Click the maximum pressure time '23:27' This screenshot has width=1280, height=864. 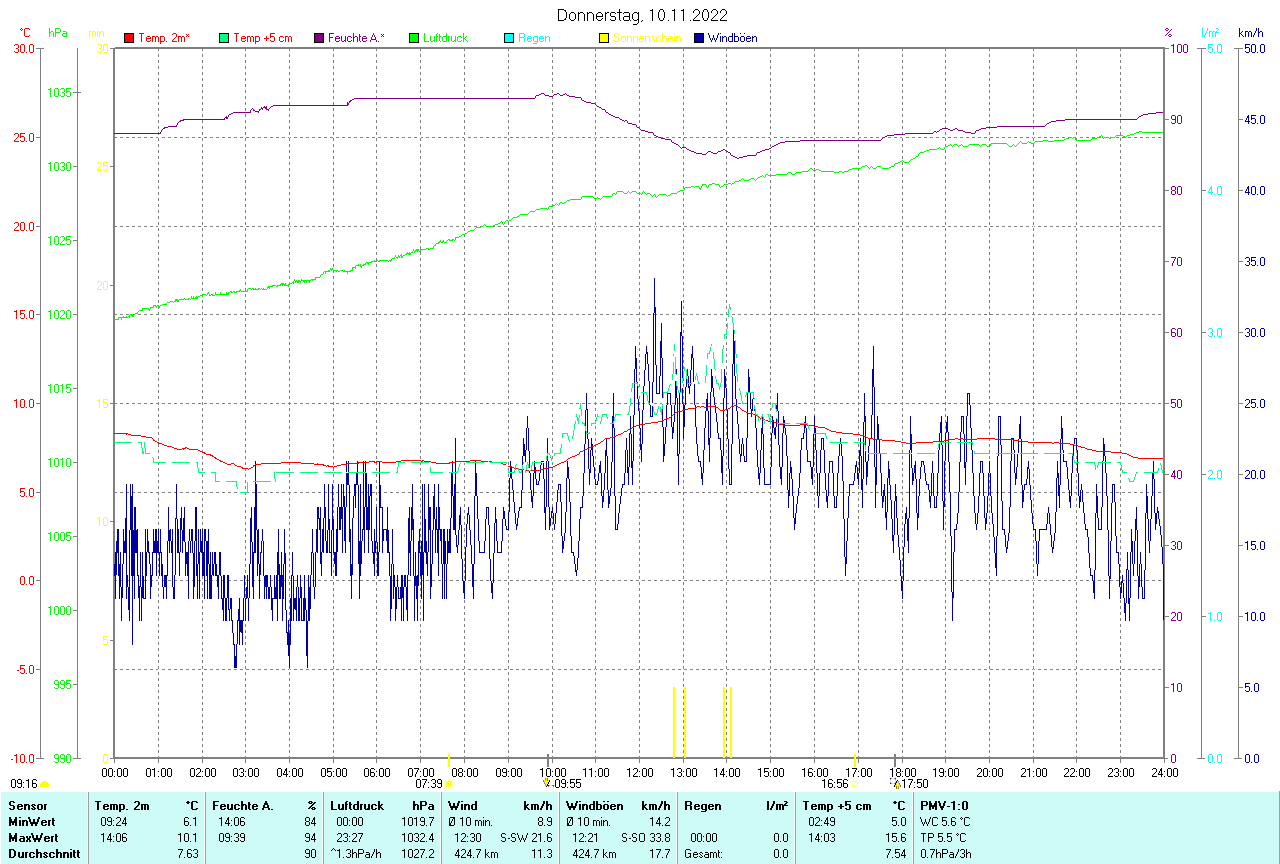tap(350, 838)
